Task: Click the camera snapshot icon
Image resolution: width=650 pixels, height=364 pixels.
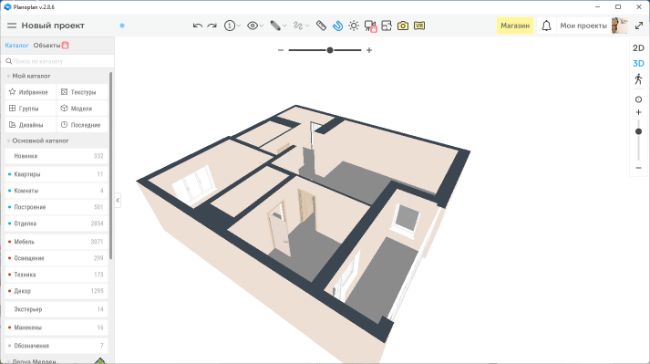Action: [403, 26]
